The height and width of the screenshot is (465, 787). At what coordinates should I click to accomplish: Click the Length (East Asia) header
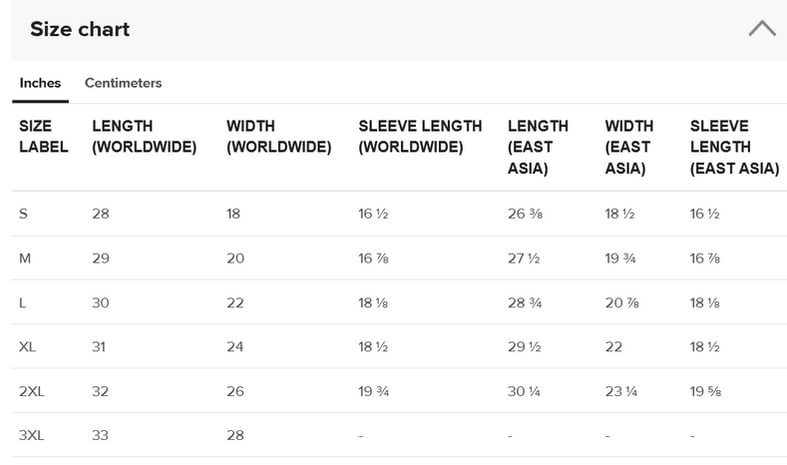tap(538, 147)
